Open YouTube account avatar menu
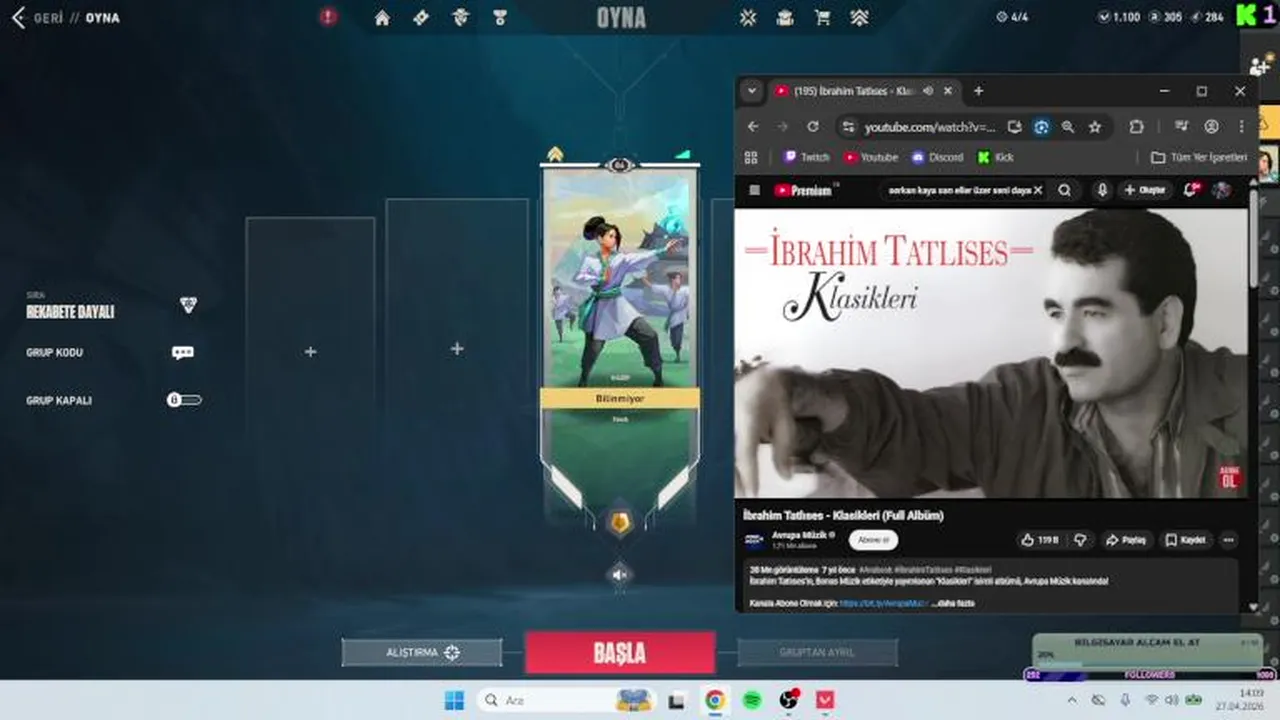 pyautogui.click(x=1221, y=190)
